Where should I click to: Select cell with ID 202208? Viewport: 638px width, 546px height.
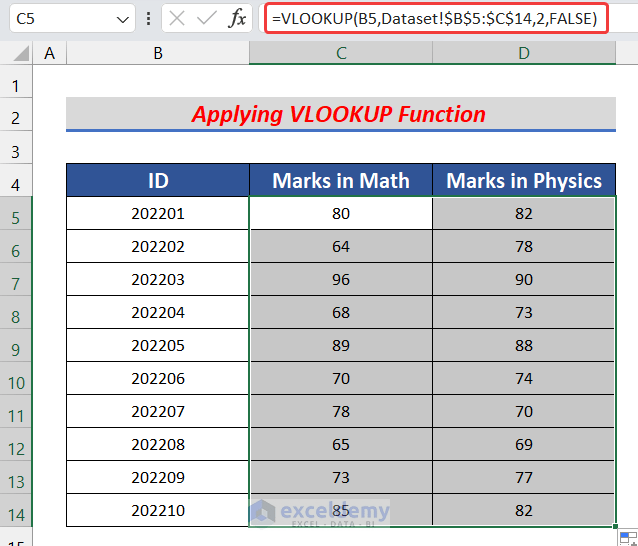[x=158, y=444]
